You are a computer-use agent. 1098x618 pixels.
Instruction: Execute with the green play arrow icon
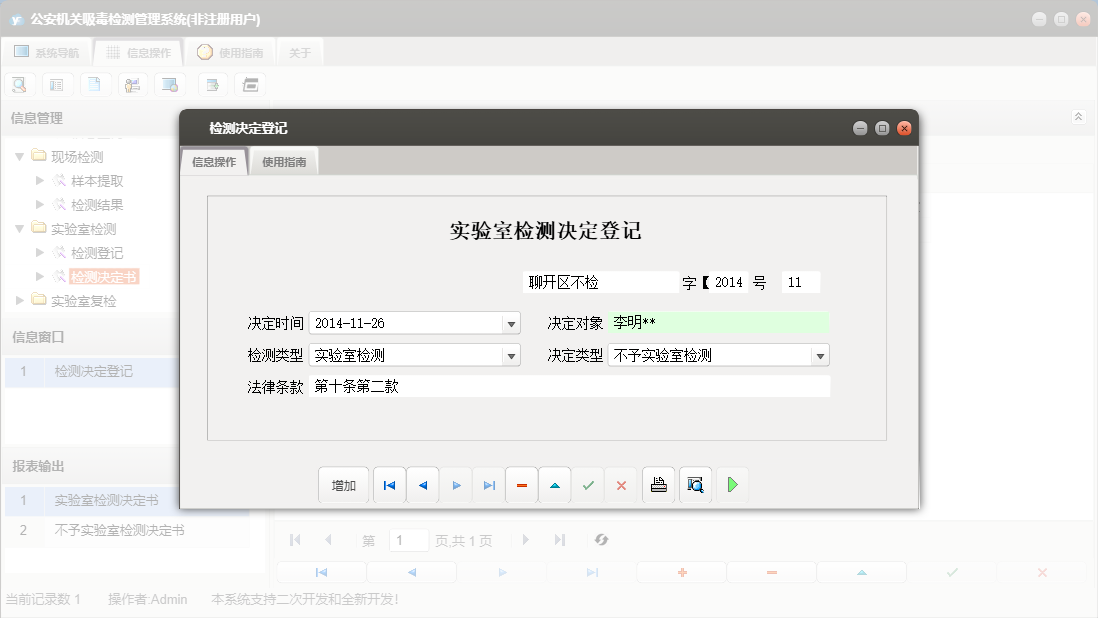[731, 484]
